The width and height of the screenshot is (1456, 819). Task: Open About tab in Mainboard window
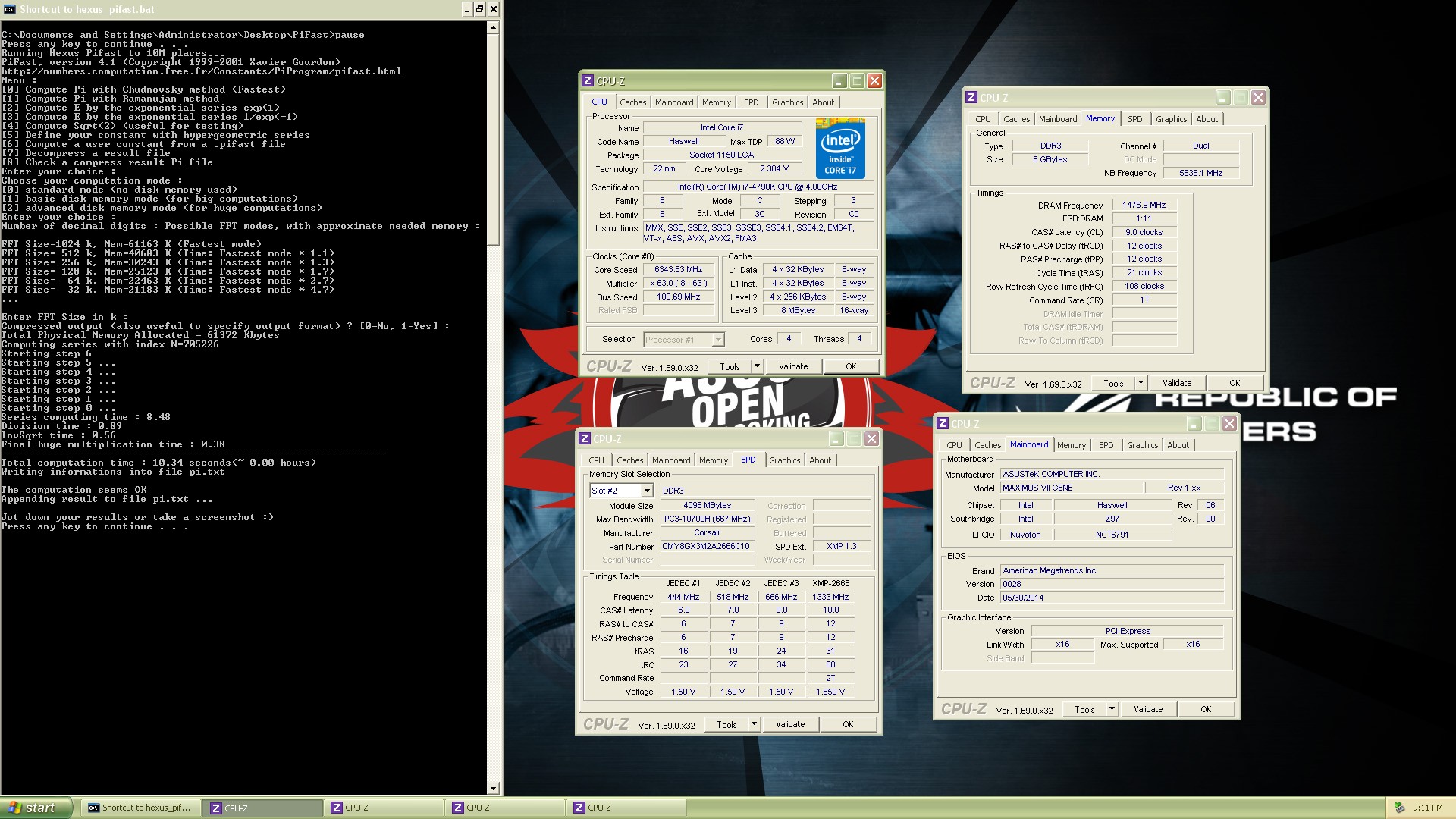[1178, 445]
